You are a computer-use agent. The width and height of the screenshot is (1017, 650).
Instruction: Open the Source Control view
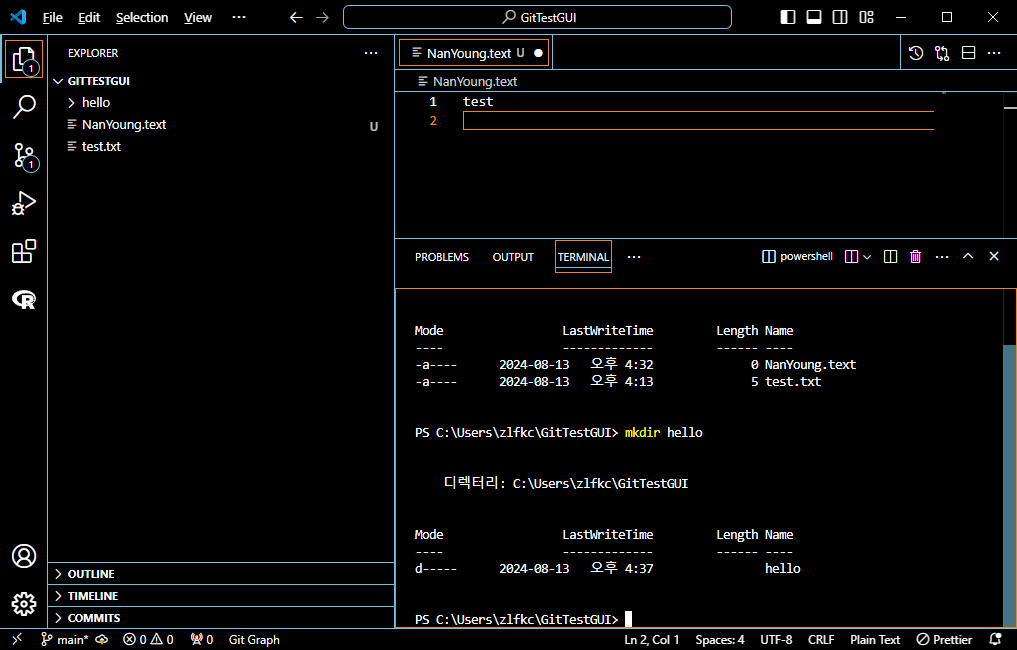click(24, 156)
